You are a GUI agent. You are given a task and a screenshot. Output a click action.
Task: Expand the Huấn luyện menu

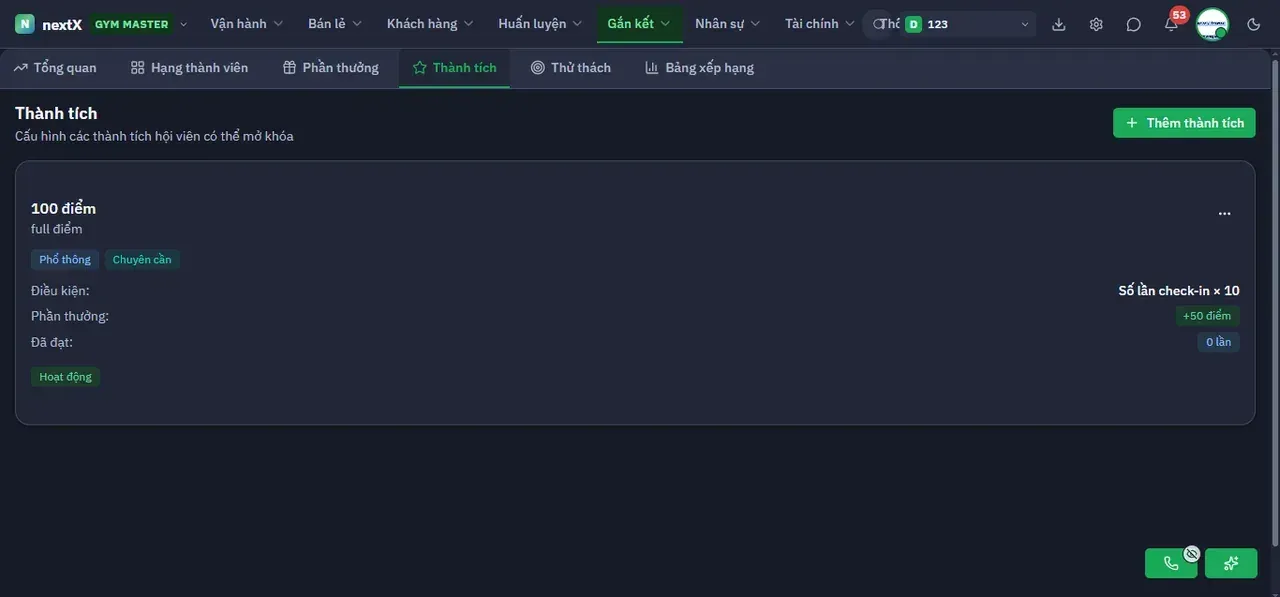540,24
